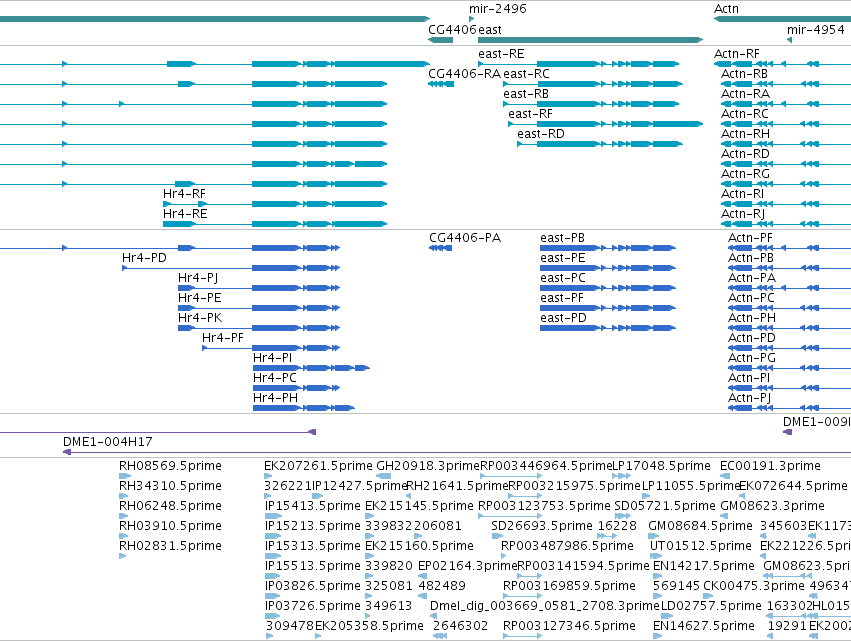Click the GH20918.3prime cDNA label

click(x=428, y=466)
